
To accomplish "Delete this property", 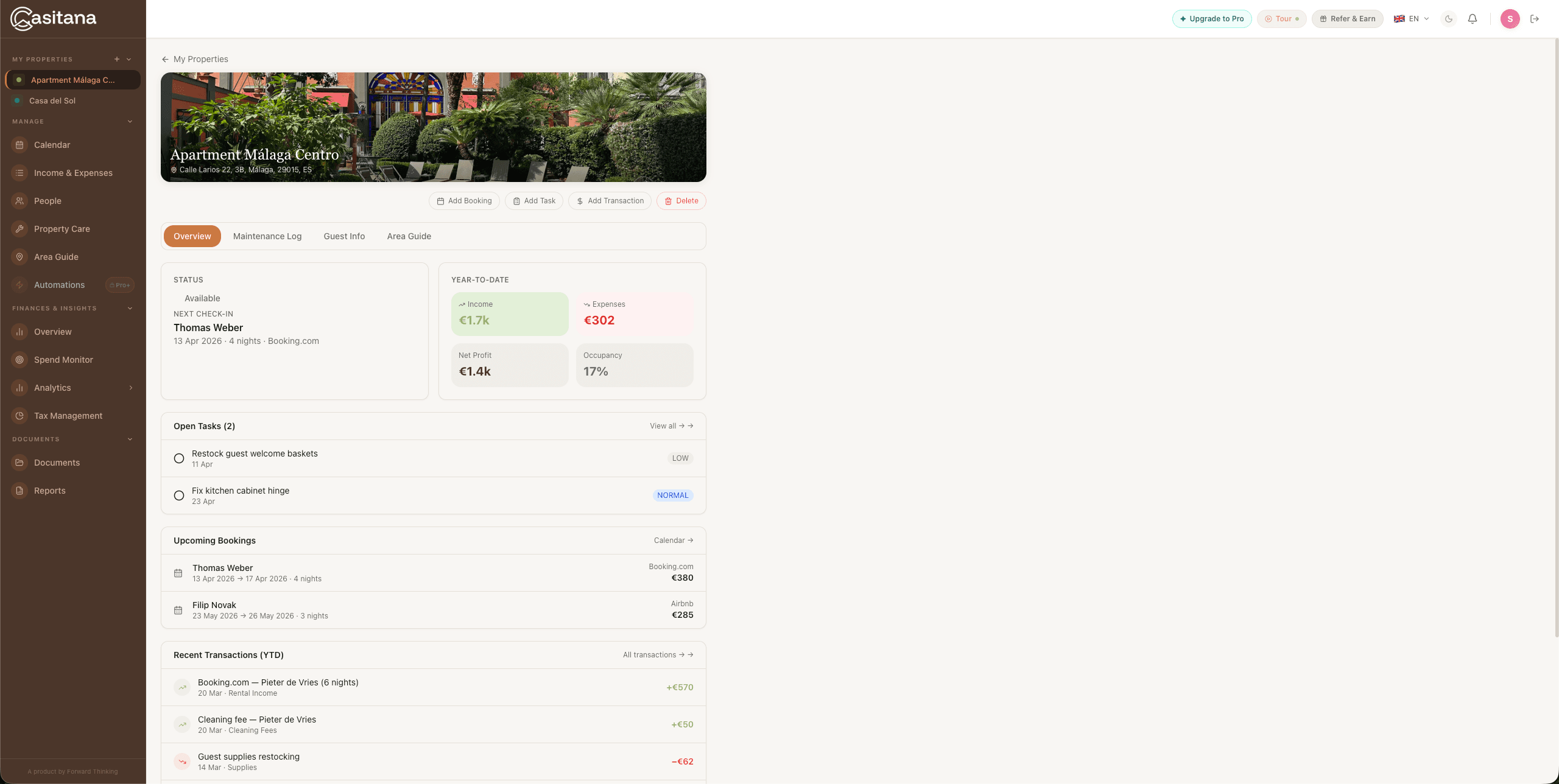I will pyautogui.click(x=681, y=201).
